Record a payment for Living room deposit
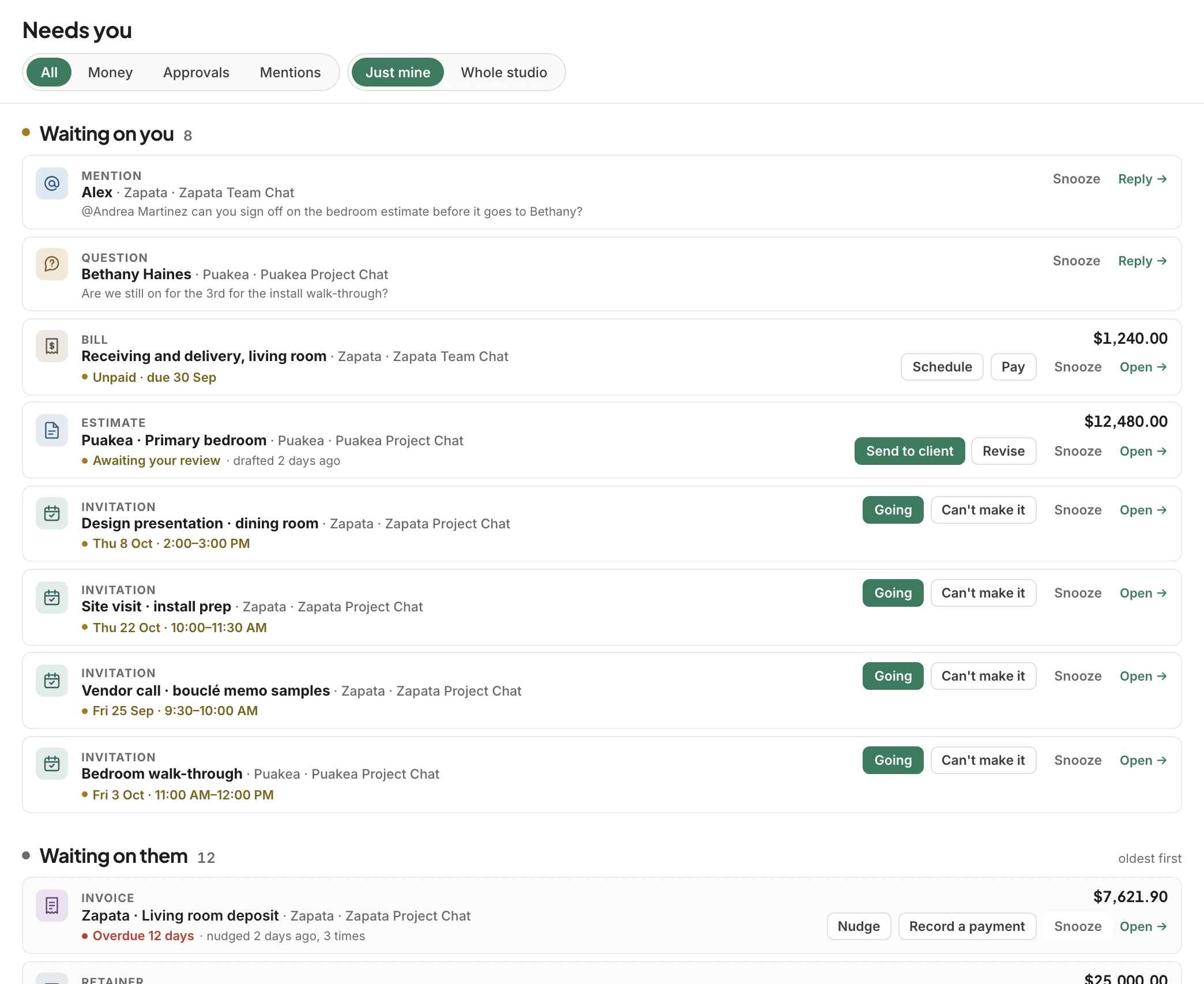This screenshot has width=1204, height=984. tap(967, 926)
